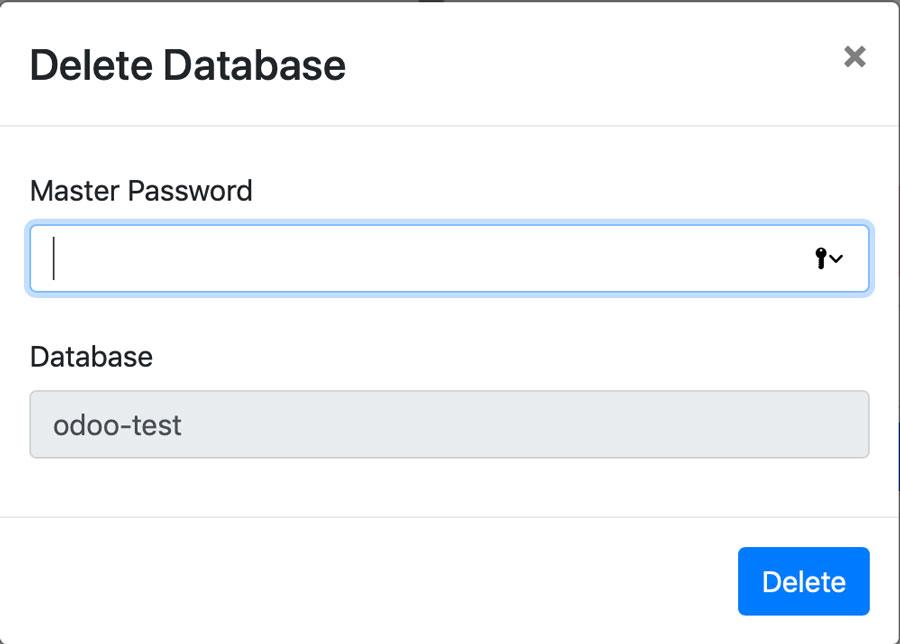Viewport: 900px width, 644px height.
Task: Click the odoo-test database name text
Action: pos(117,425)
